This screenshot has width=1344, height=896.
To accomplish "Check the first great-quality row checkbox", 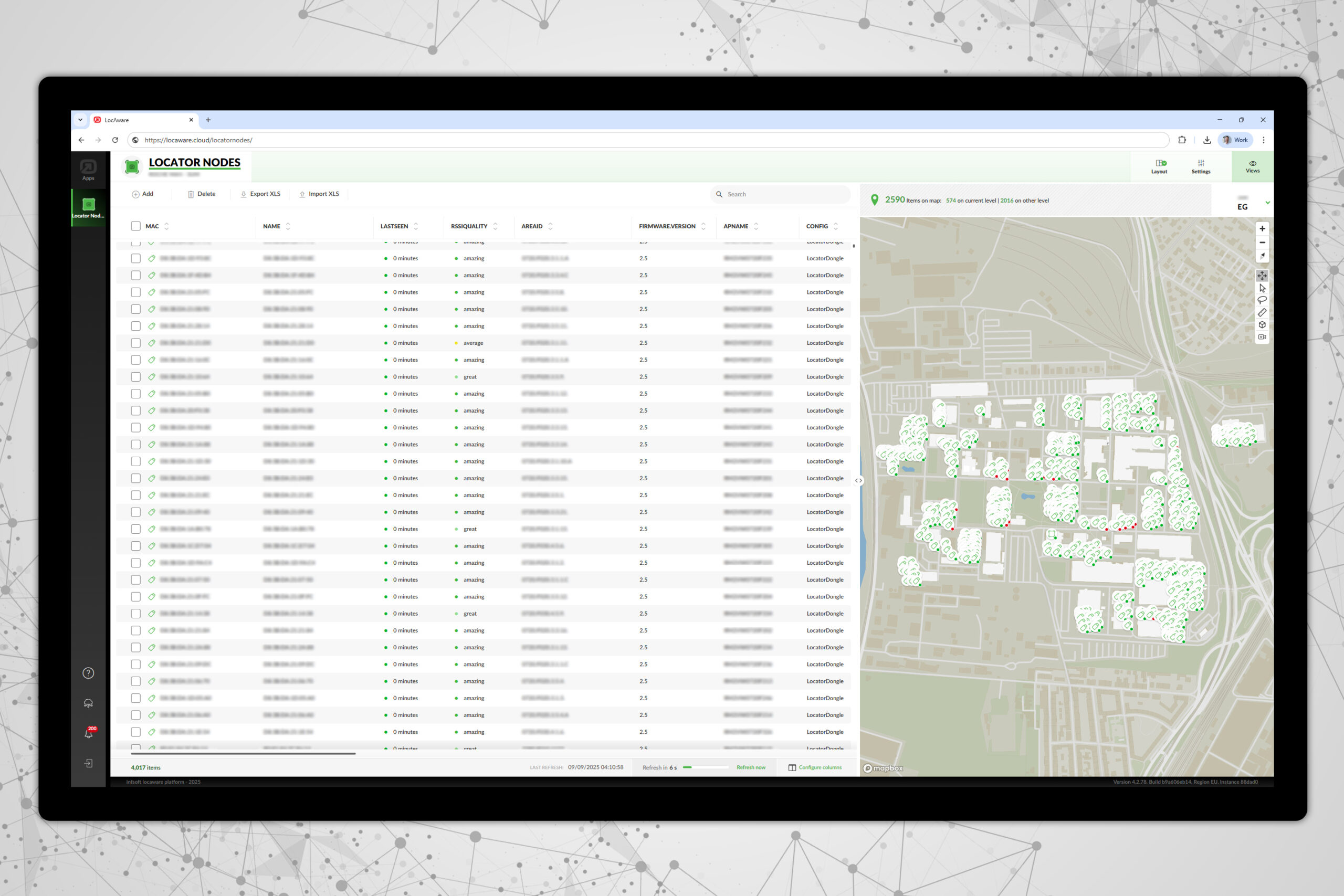I will [x=135, y=376].
